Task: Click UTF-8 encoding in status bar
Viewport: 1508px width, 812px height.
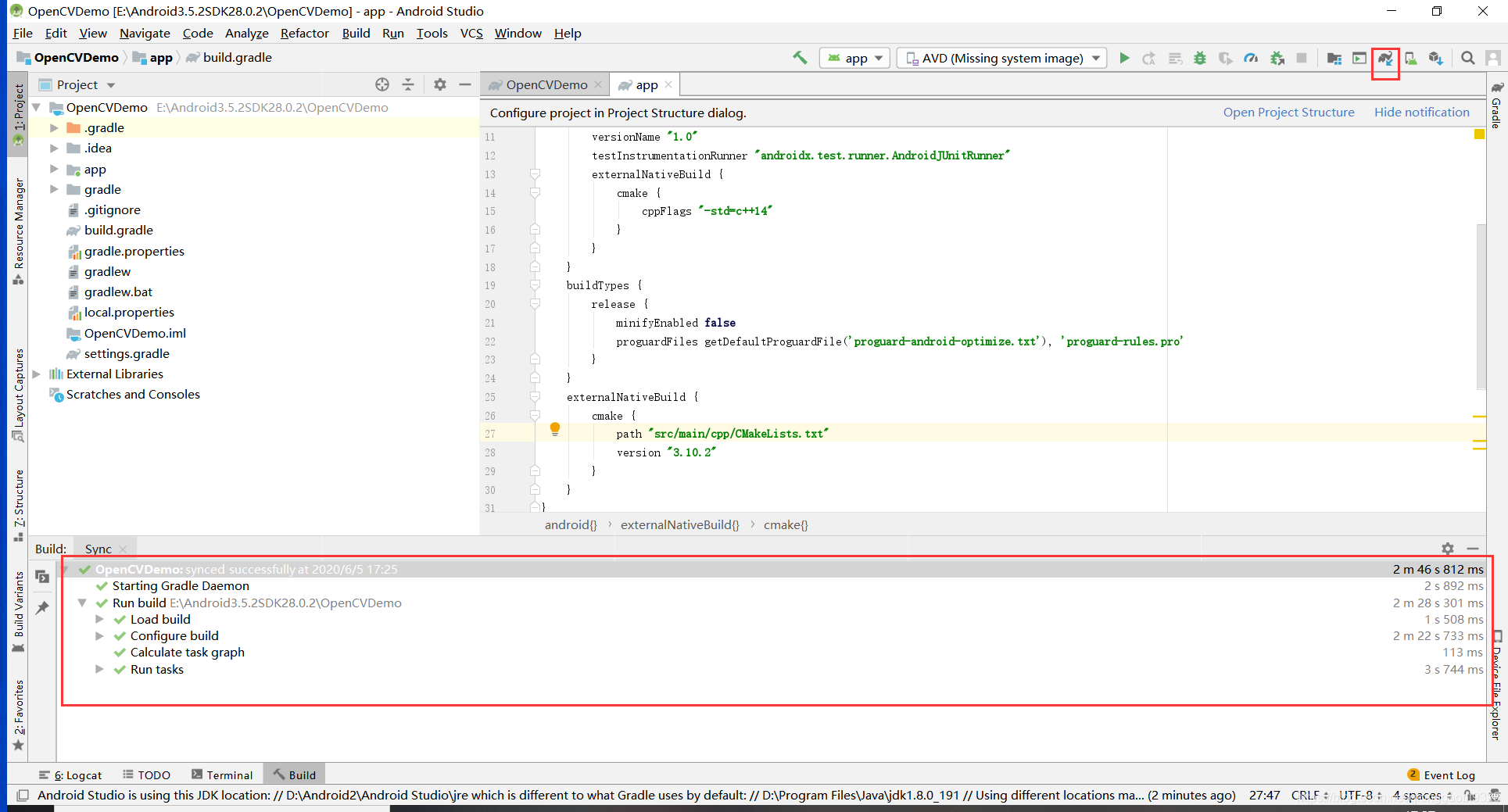Action: [x=1359, y=796]
